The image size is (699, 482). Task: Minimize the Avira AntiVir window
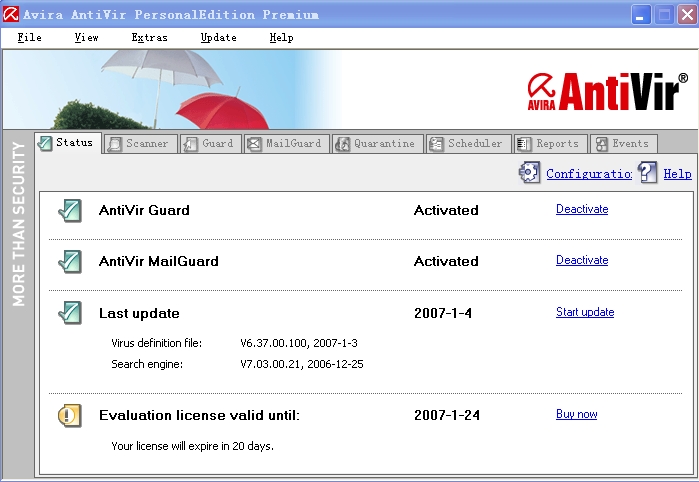pyautogui.click(x=641, y=15)
